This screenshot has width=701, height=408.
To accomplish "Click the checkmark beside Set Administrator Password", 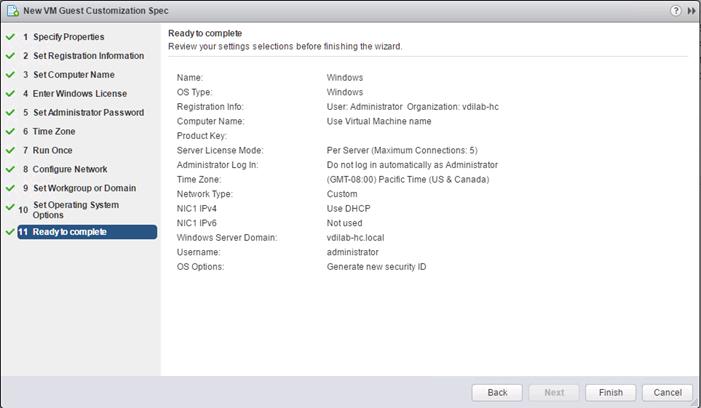I will tap(10, 112).
